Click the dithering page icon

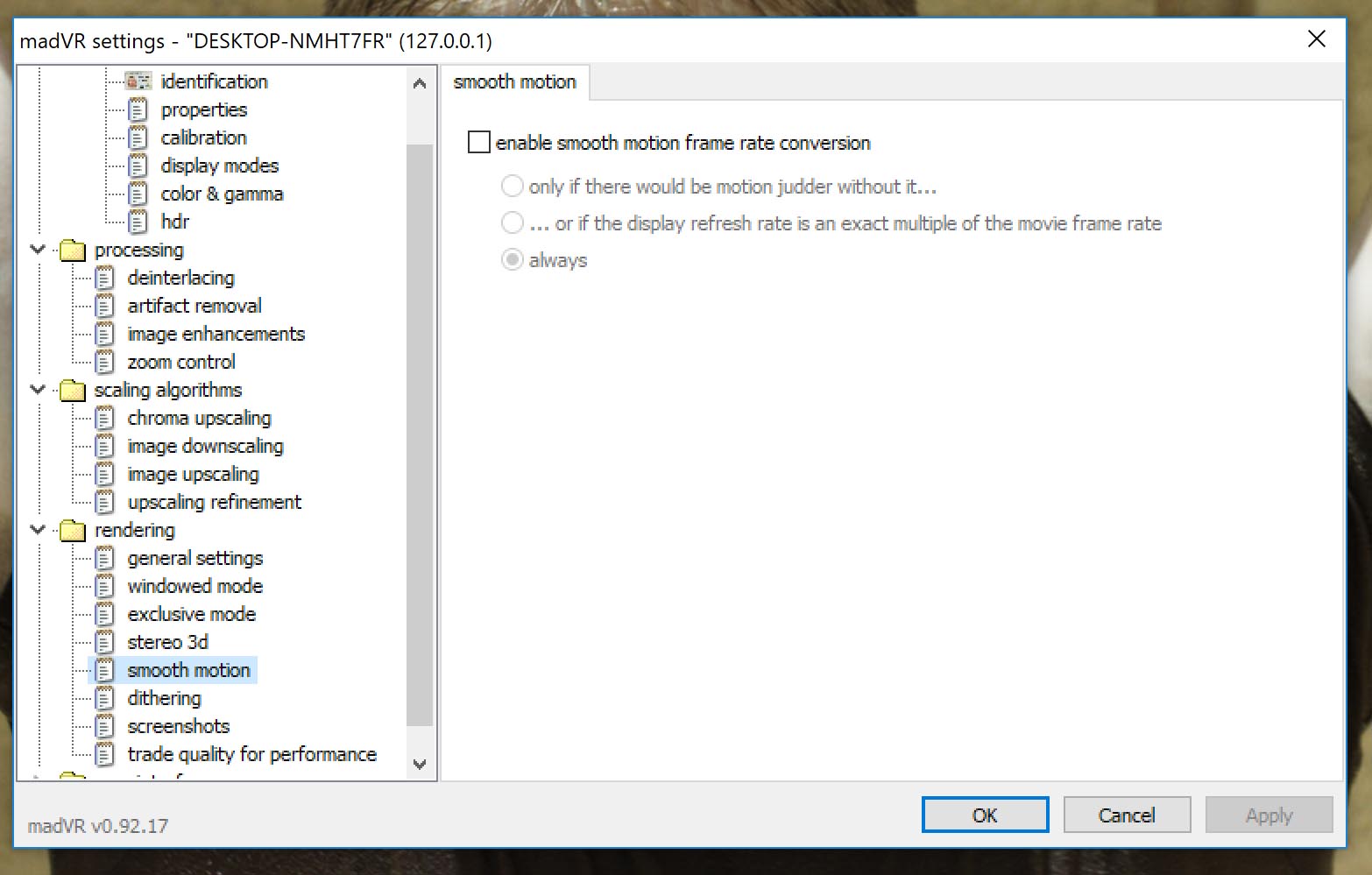coord(104,698)
